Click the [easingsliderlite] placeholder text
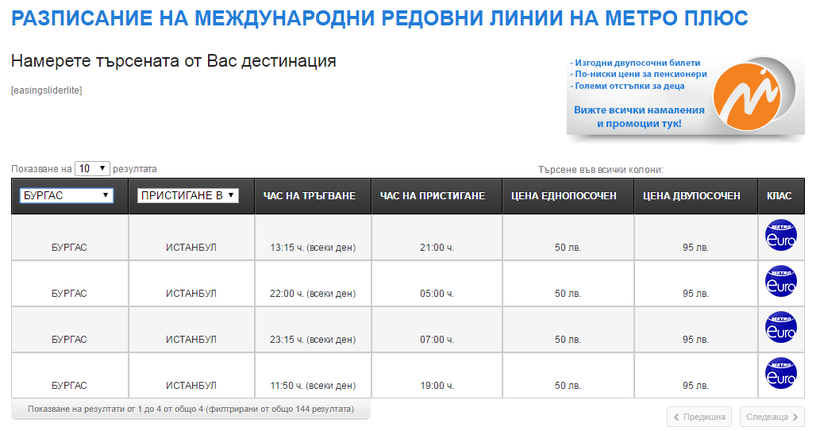 click(x=47, y=90)
